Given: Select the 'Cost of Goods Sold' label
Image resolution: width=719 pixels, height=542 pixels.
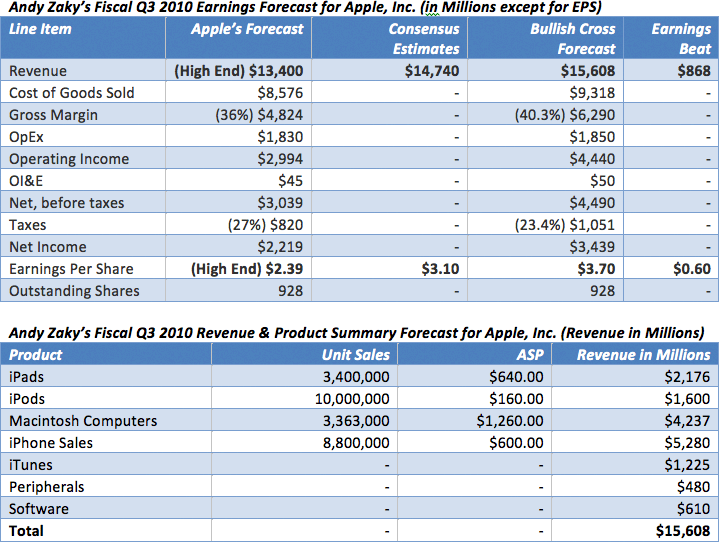Looking at the screenshot, I should [72, 93].
